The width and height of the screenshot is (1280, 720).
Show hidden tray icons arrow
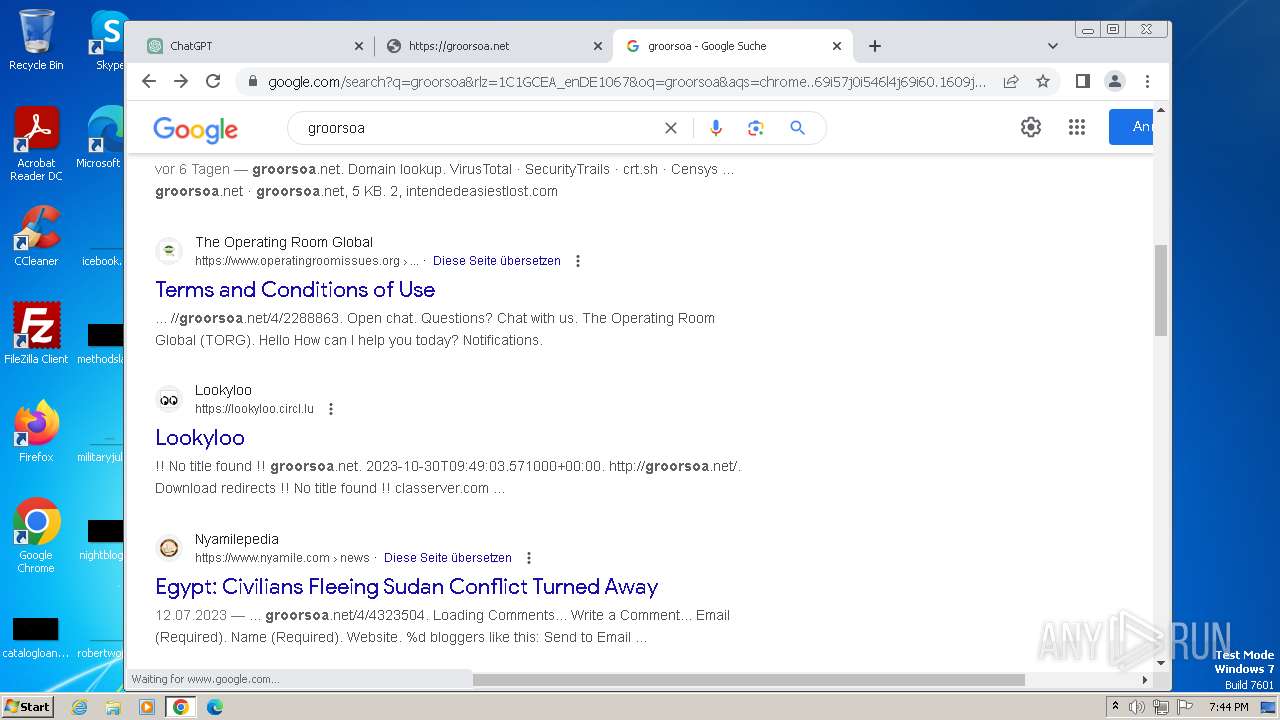click(1115, 707)
